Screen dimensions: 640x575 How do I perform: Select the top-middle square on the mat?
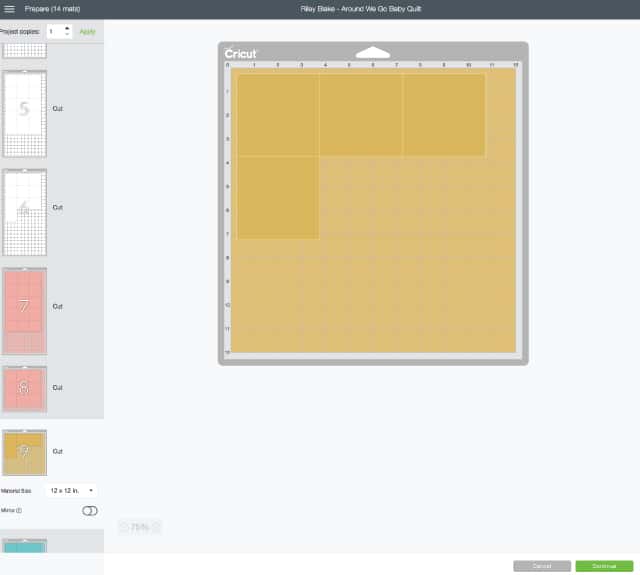[360, 115]
